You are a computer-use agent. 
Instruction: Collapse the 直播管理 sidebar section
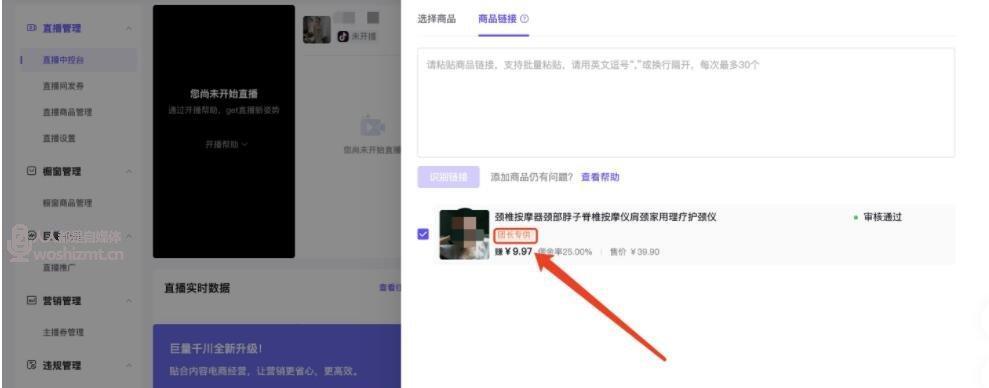[129, 29]
